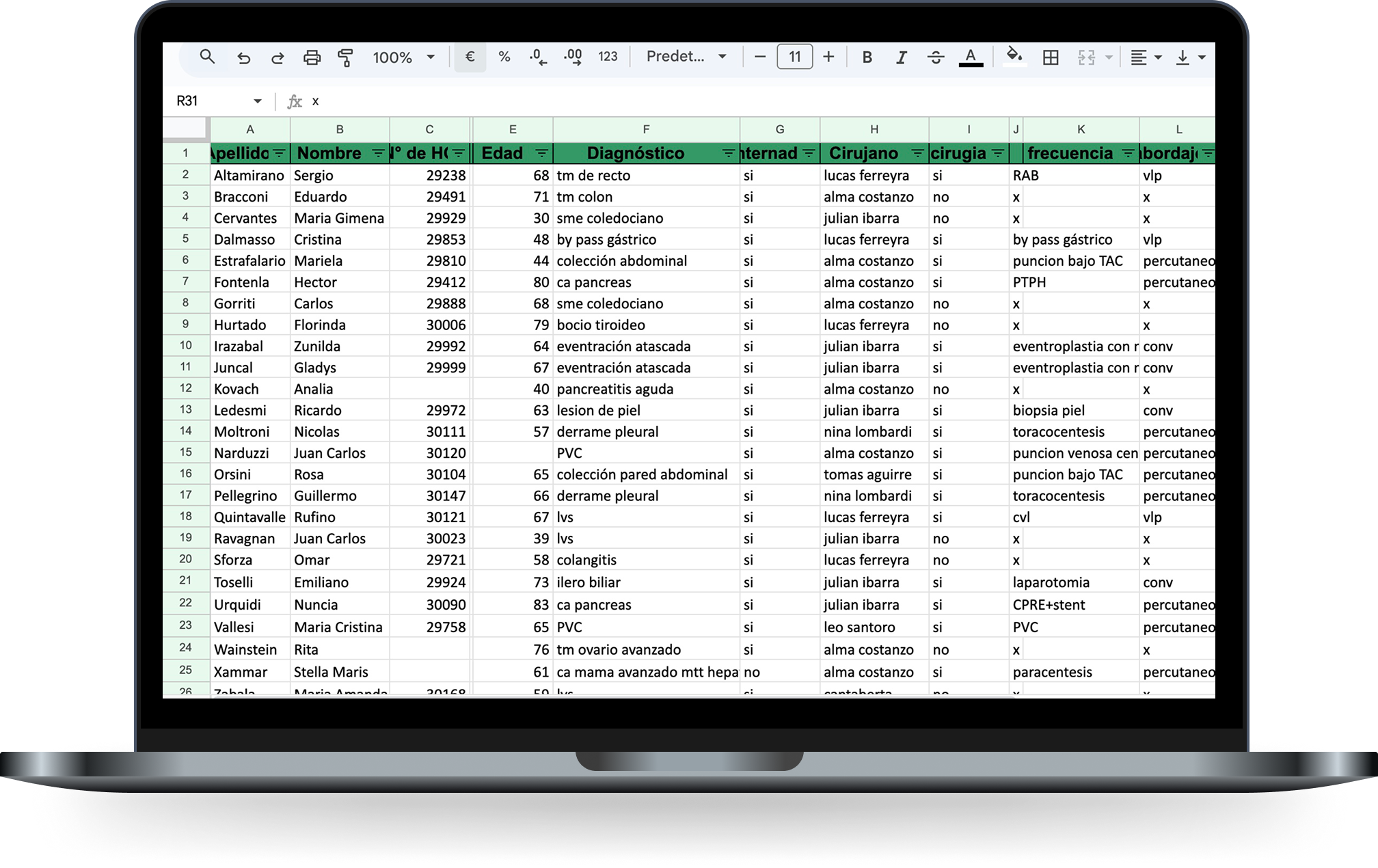This screenshot has width=1378, height=868.
Task: Open the Diagnóstico column filter dropdown
Action: (729, 153)
